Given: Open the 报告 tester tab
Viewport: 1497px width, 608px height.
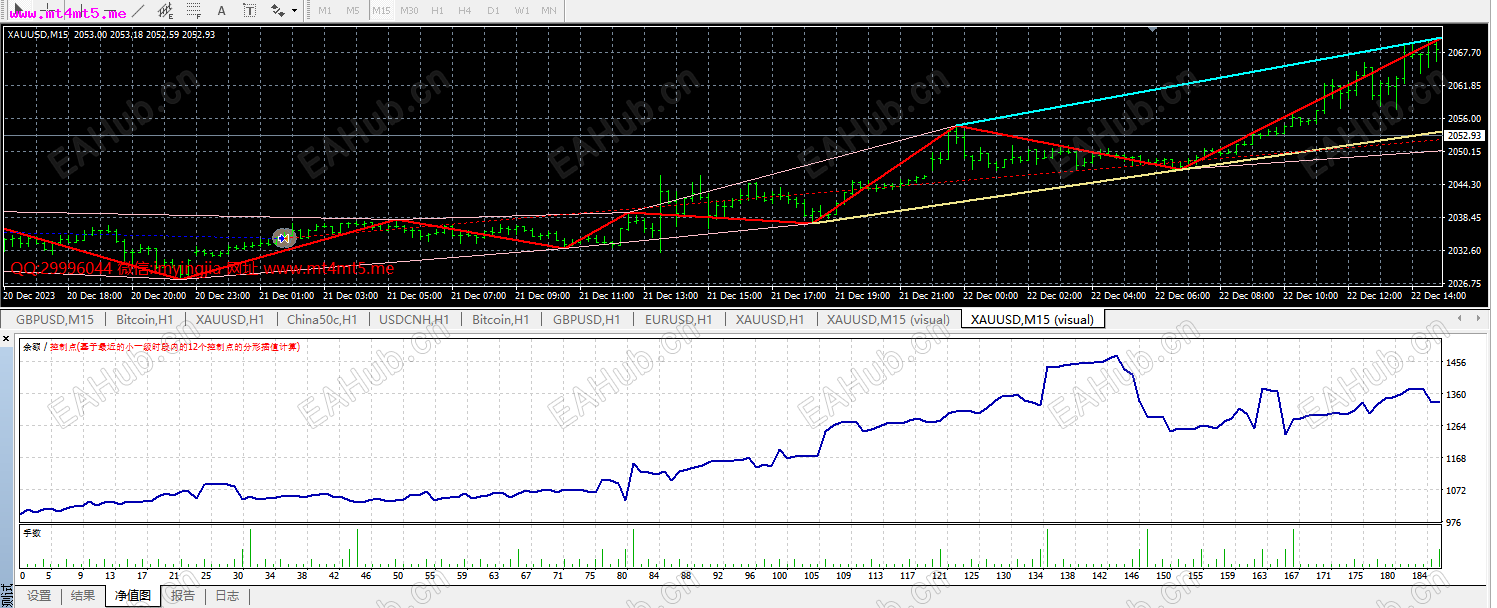Looking at the screenshot, I should (x=183, y=596).
